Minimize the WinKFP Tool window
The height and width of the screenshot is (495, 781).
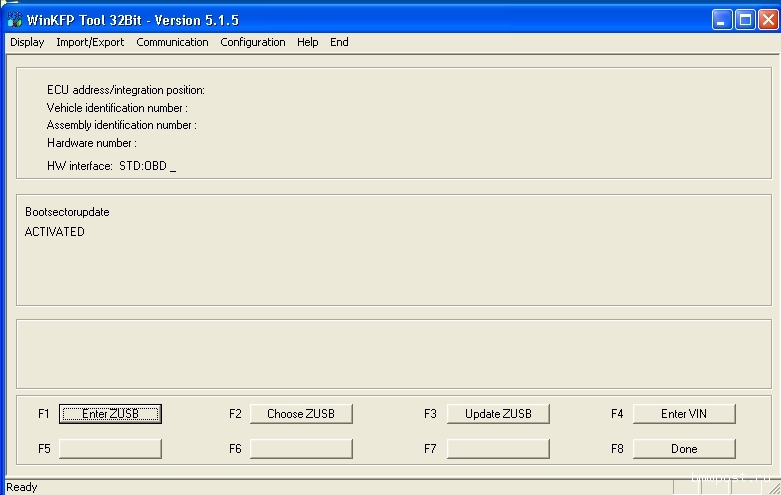[722, 19]
